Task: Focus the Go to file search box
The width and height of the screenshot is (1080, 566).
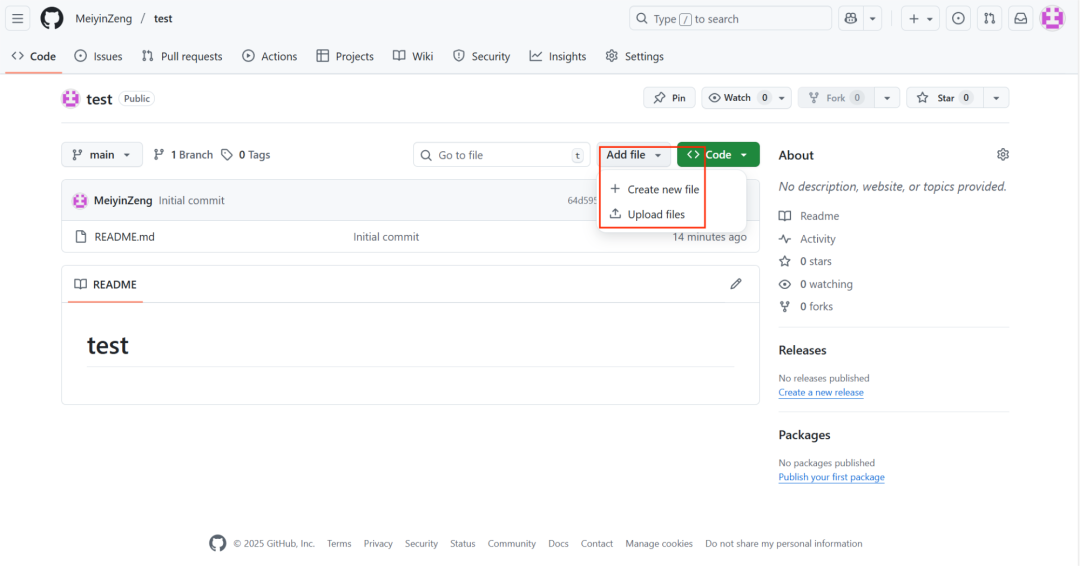Action: point(501,155)
